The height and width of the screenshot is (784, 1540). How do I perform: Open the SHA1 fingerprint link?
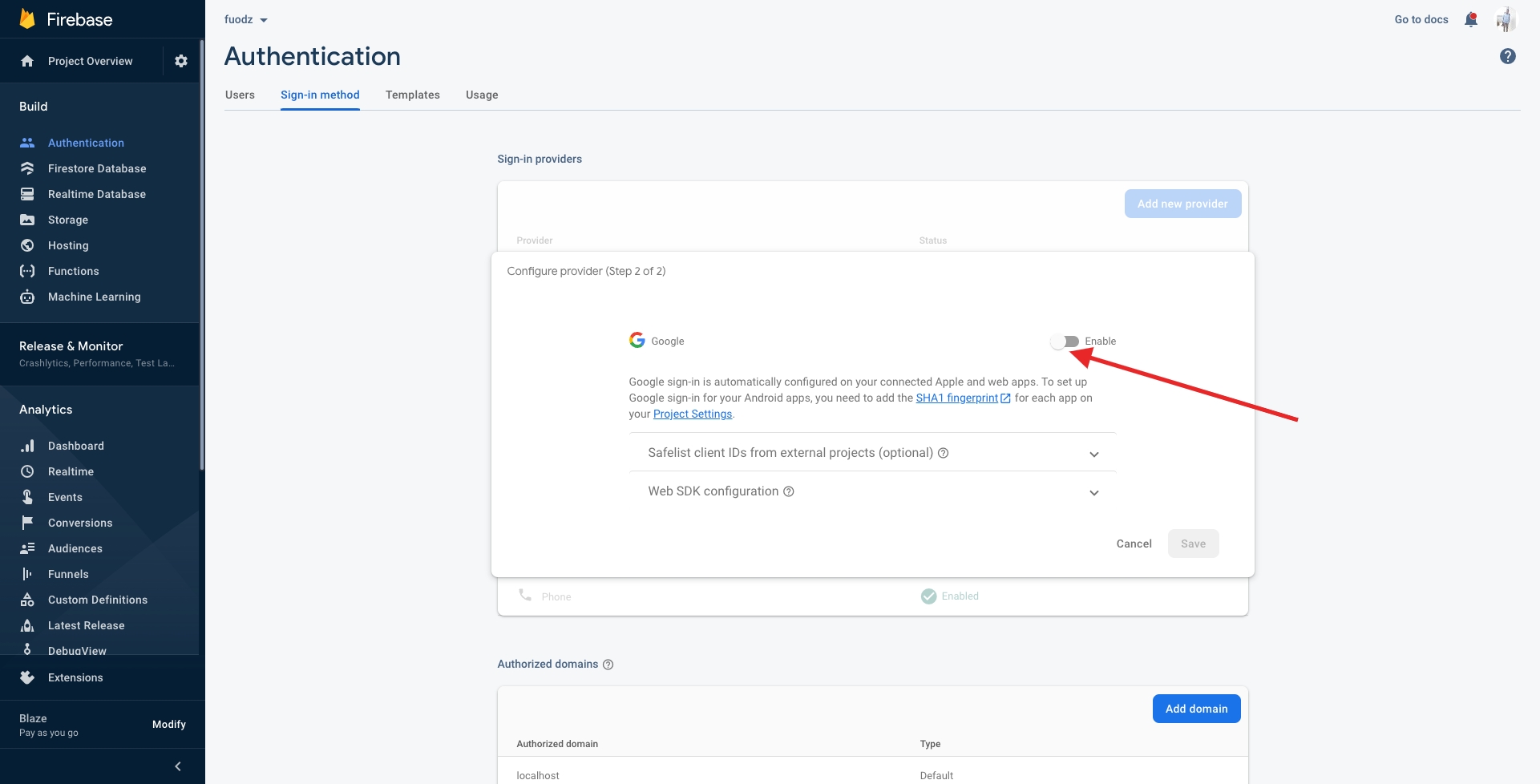[958, 398]
